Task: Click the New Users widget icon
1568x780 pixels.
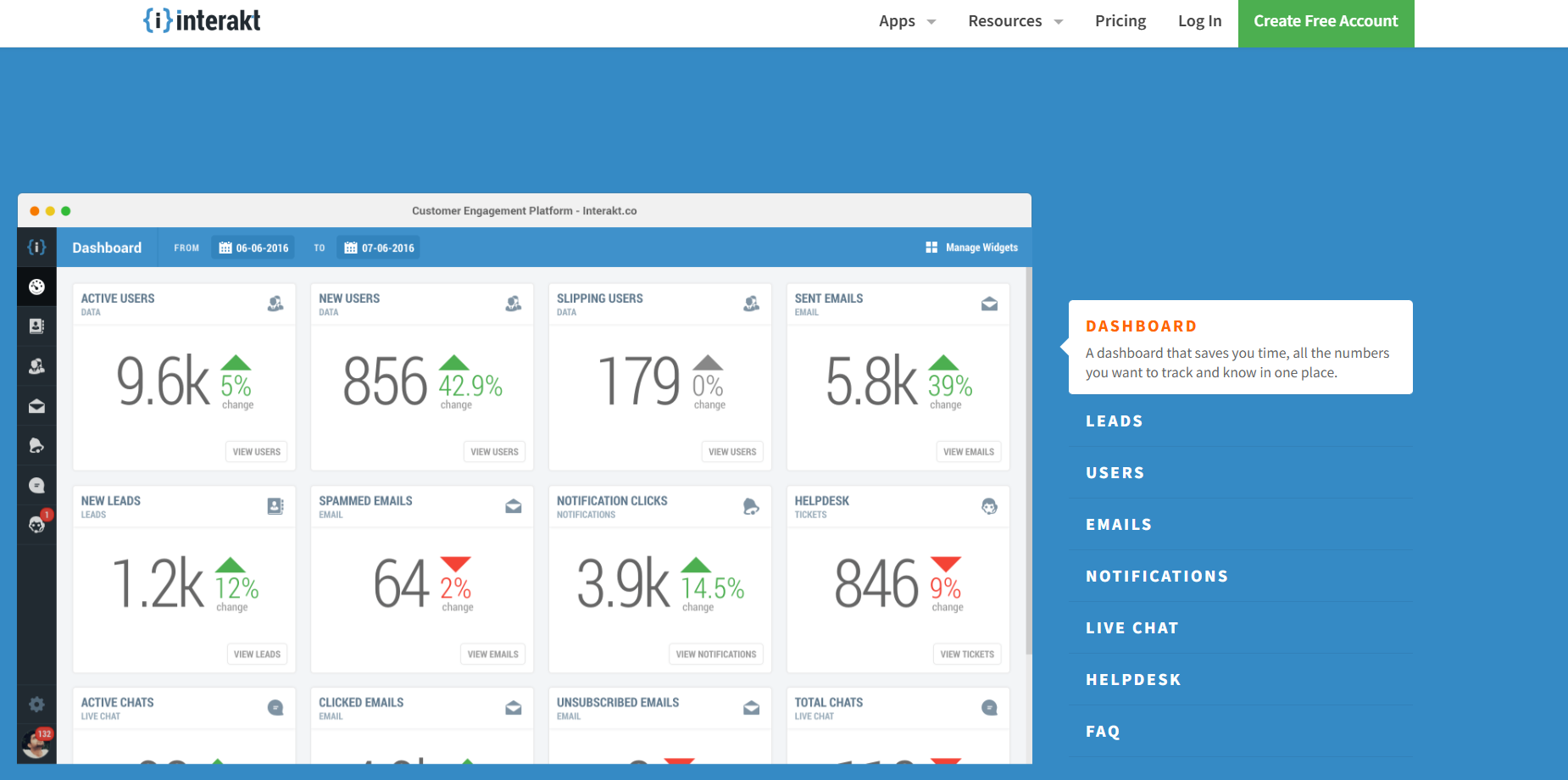Action: 514,304
